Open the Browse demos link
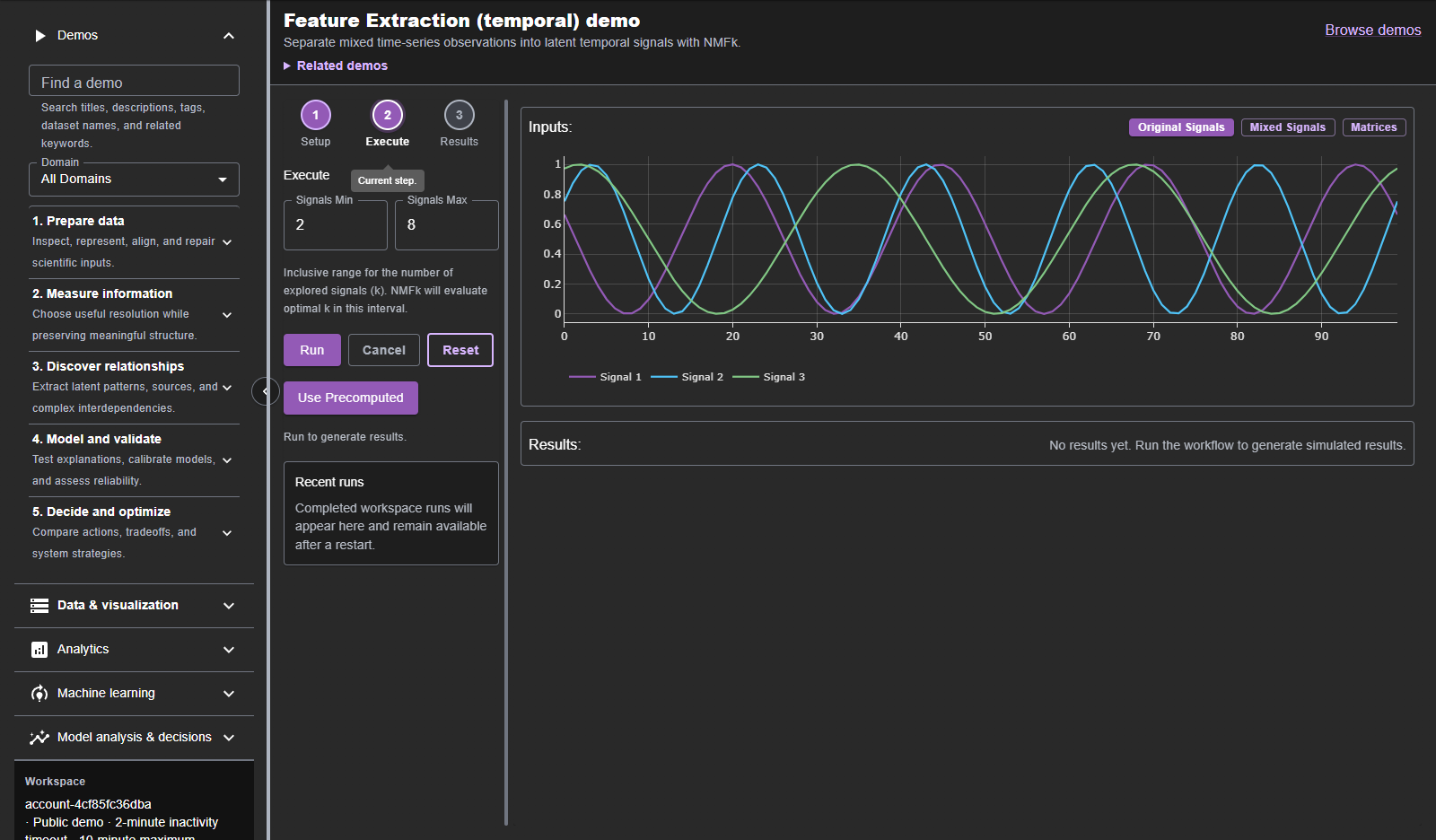Viewport: 1436px width, 840px height. [1373, 31]
